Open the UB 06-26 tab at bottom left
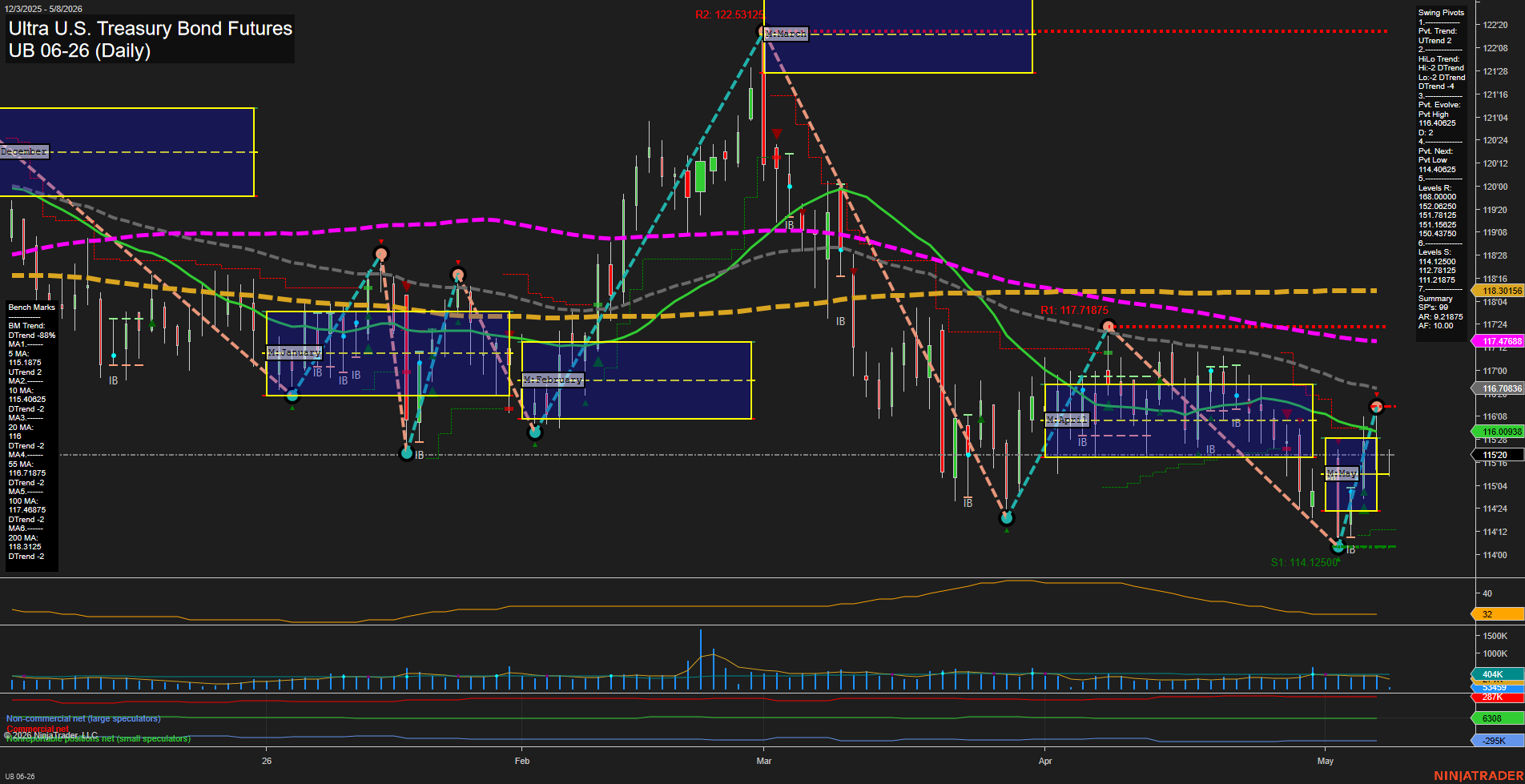 tap(19, 777)
